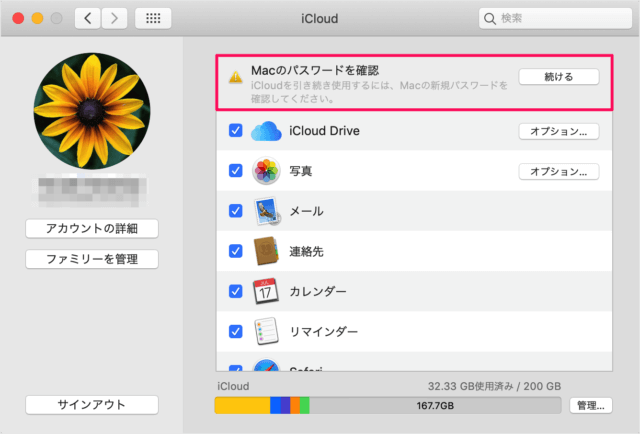Click the 167.7GB free storage area

click(x=435, y=405)
